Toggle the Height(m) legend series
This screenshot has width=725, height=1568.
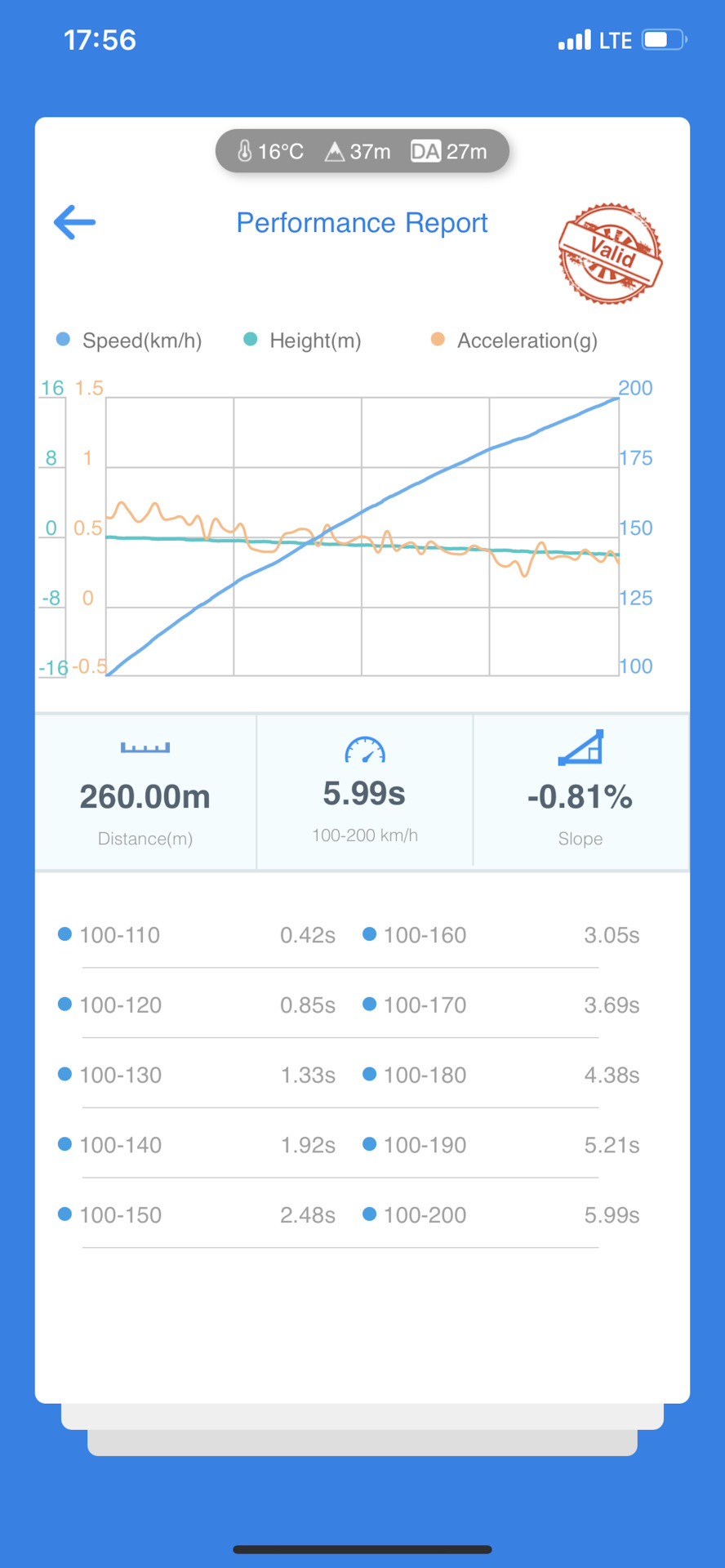(303, 341)
